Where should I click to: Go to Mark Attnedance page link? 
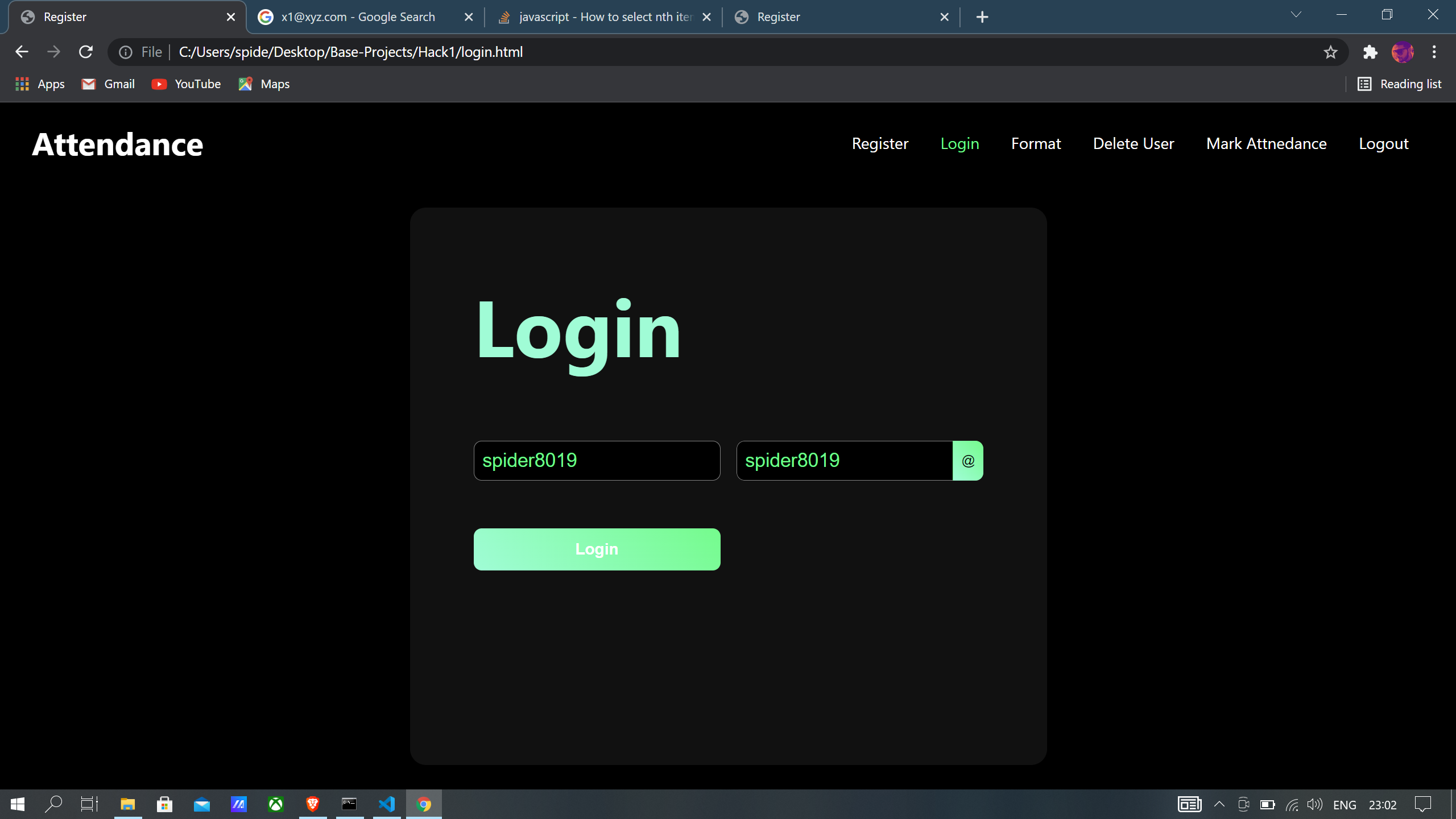1266,144
